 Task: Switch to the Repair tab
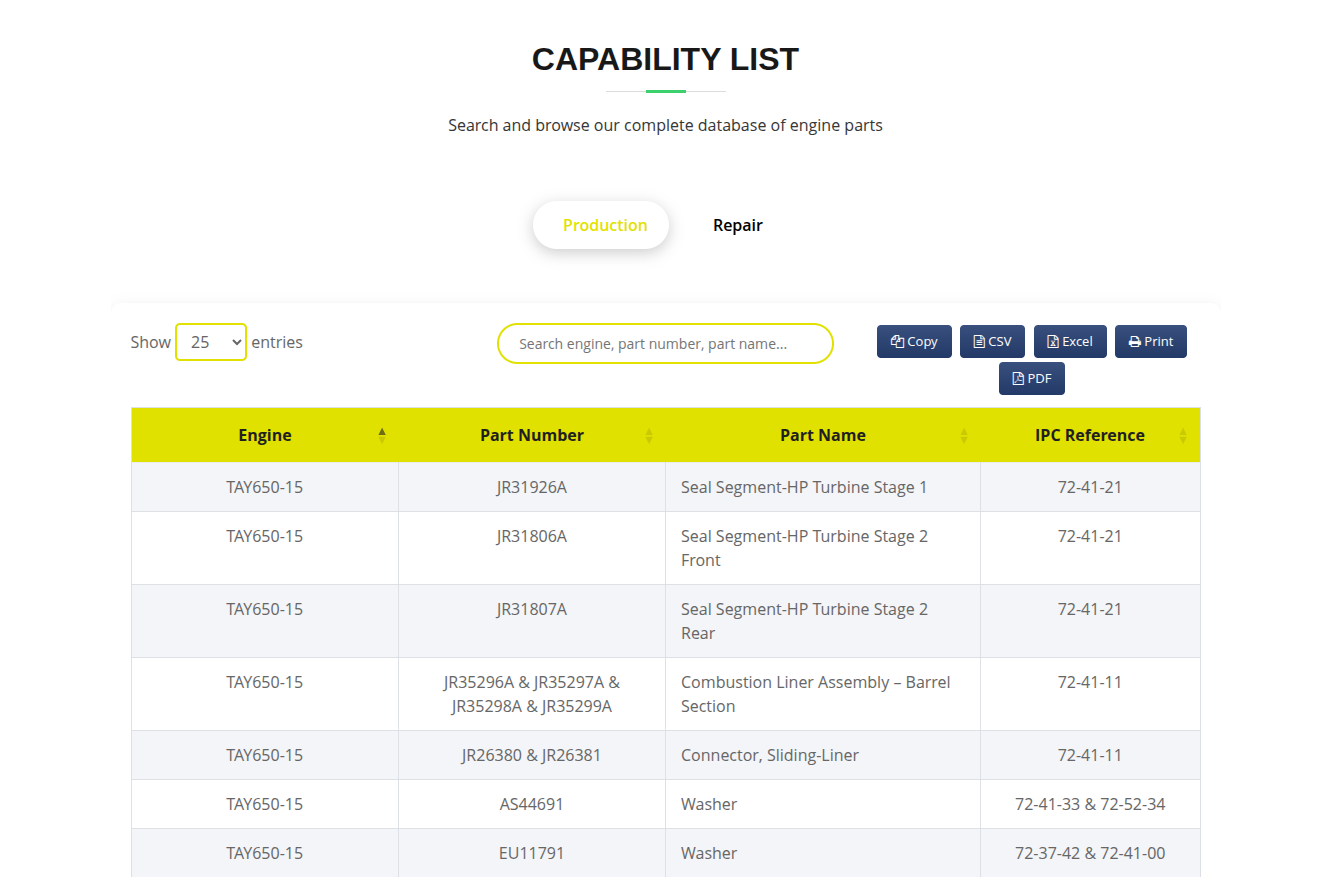tap(738, 225)
